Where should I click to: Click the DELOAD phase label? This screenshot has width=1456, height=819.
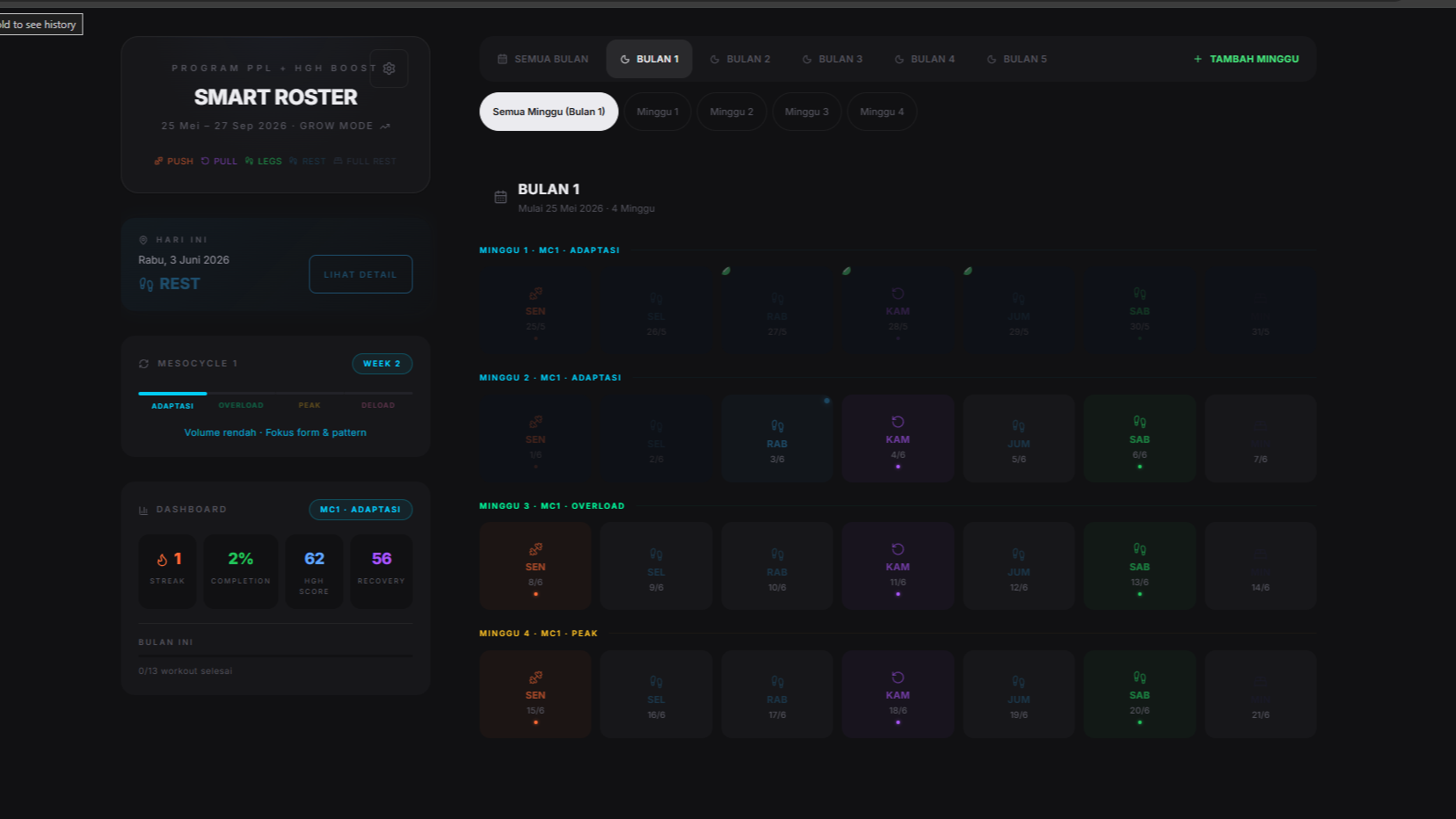pyautogui.click(x=378, y=405)
